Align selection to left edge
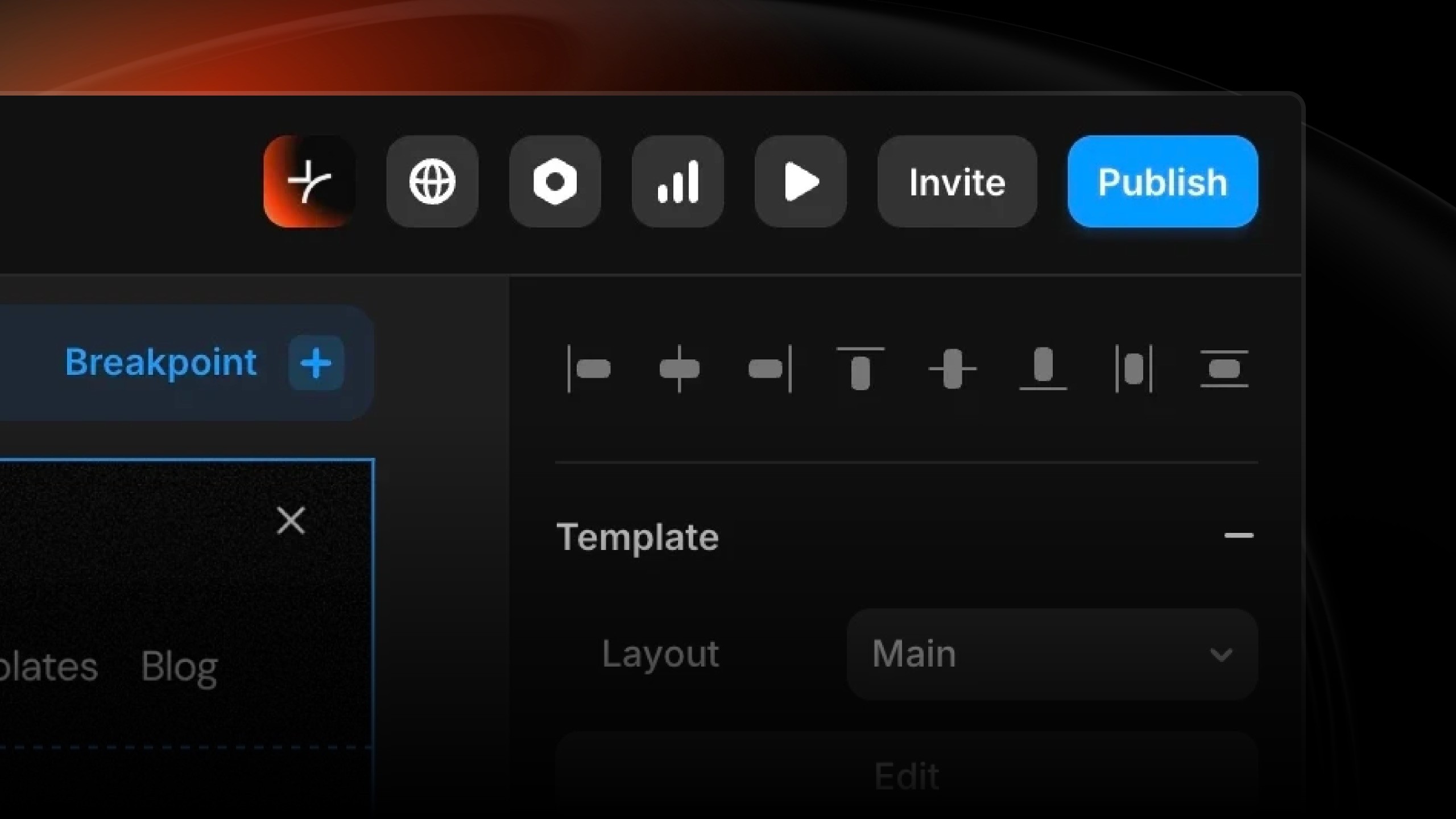The width and height of the screenshot is (1456, 819). pos(589,369)
